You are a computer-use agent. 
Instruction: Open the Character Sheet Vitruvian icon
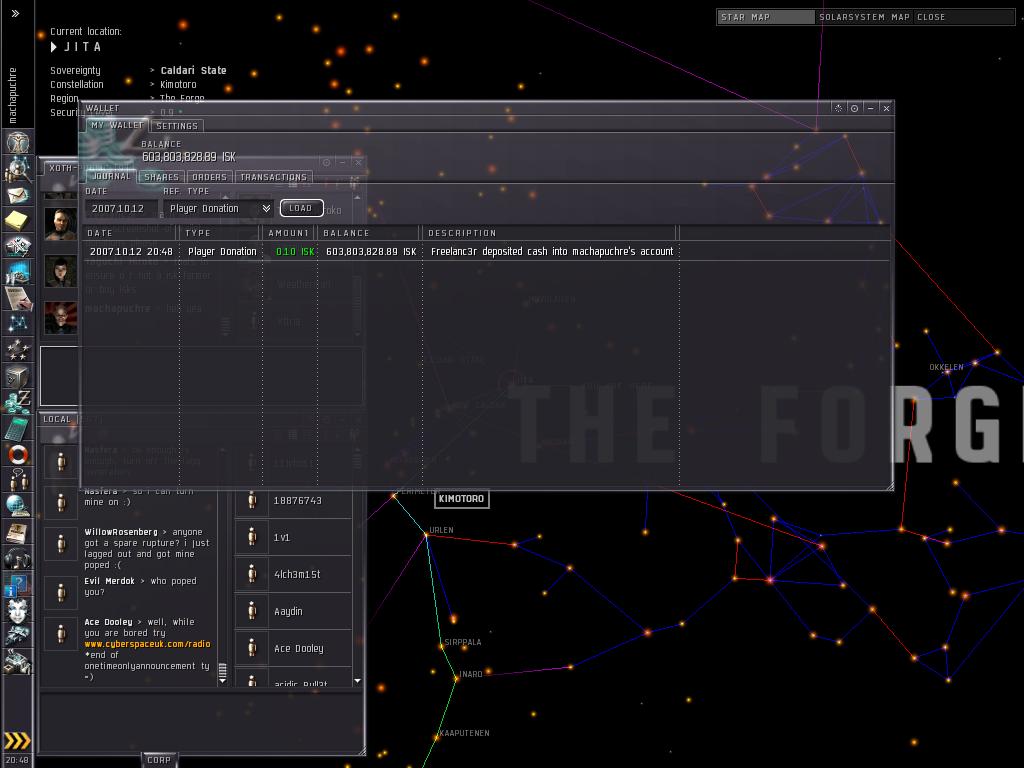pyautogui.click(x=18, y=142)
